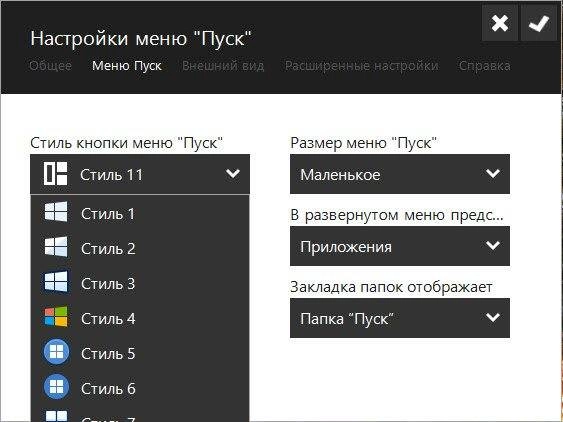Switch to the Общее tab
The width and height of the screenshot is (563, 422).
click(x=50, y=66)
